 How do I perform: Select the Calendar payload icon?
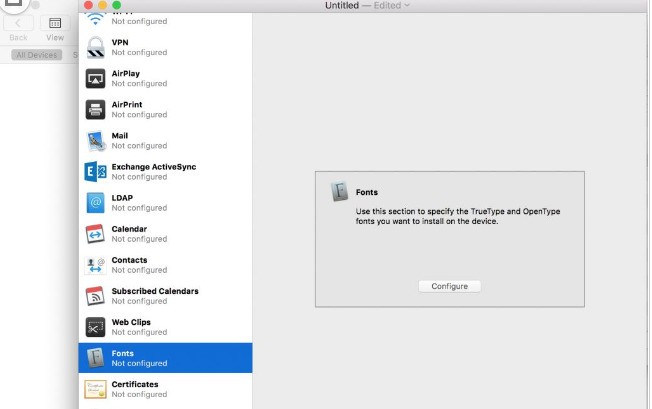(x=96, y=234)
